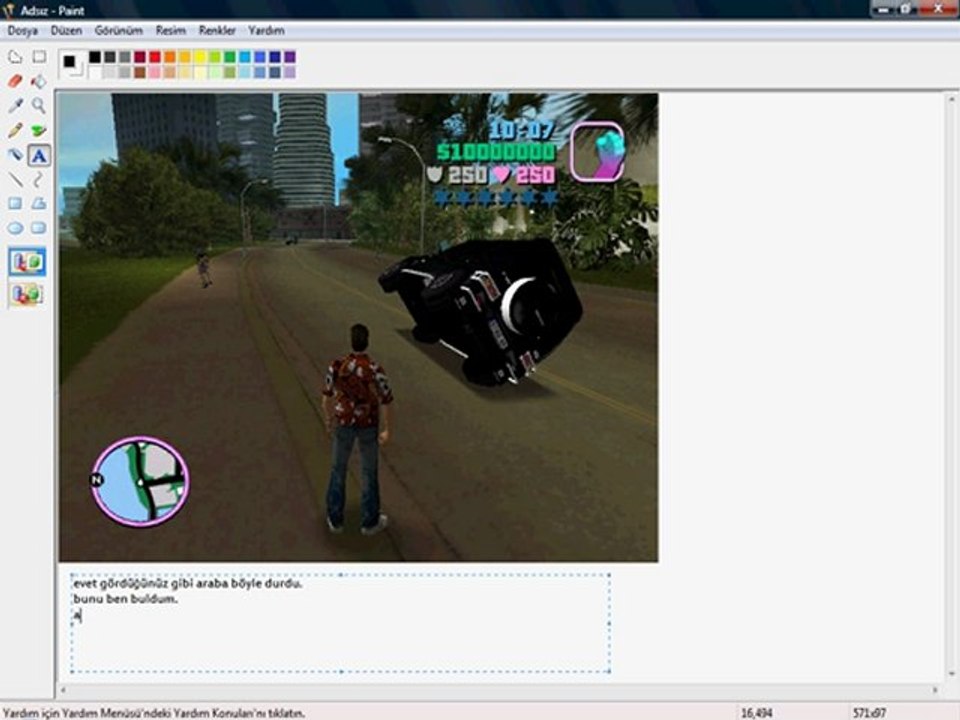Click the circular minimap radar in the picture
Viewport: 960px width, 720px height.
pyautogui.click(x=140, y=481)
